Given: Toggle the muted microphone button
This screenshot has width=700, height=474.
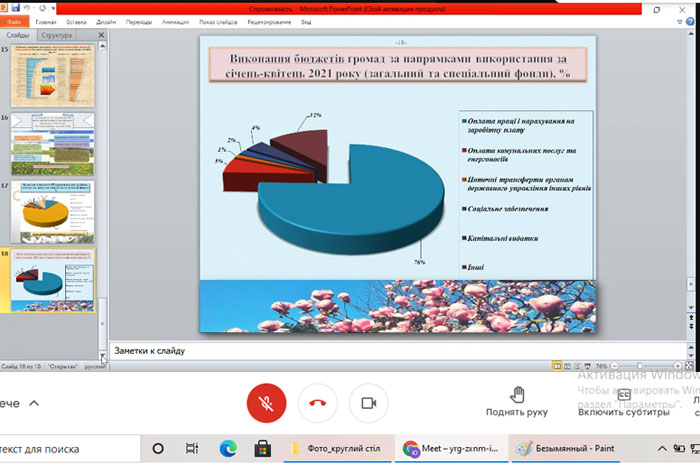Looking at the screenshot, I should click(x=267, y=403).
